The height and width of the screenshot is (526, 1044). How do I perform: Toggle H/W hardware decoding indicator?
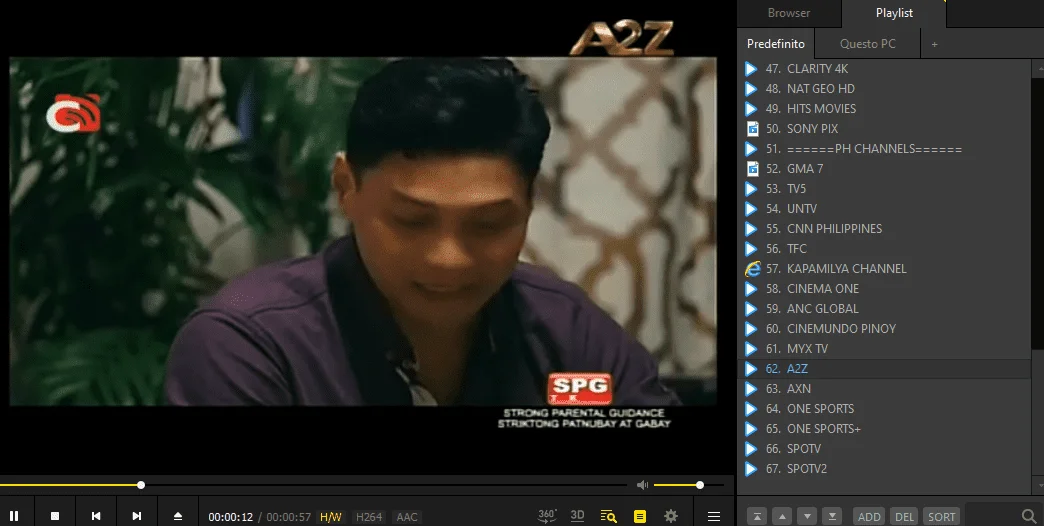click(330, 517)
